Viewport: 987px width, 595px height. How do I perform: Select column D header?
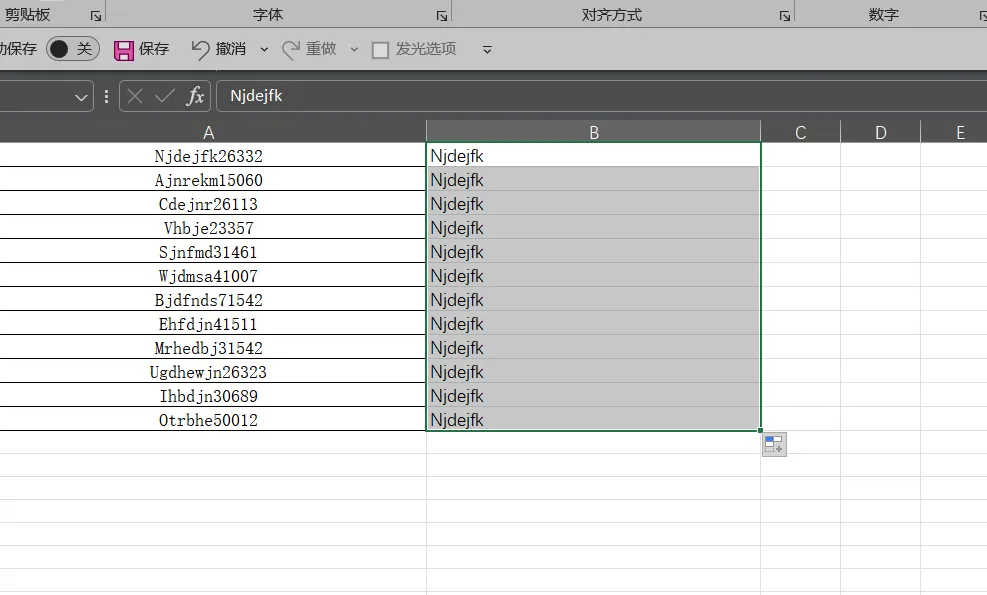tap(881, 132)
